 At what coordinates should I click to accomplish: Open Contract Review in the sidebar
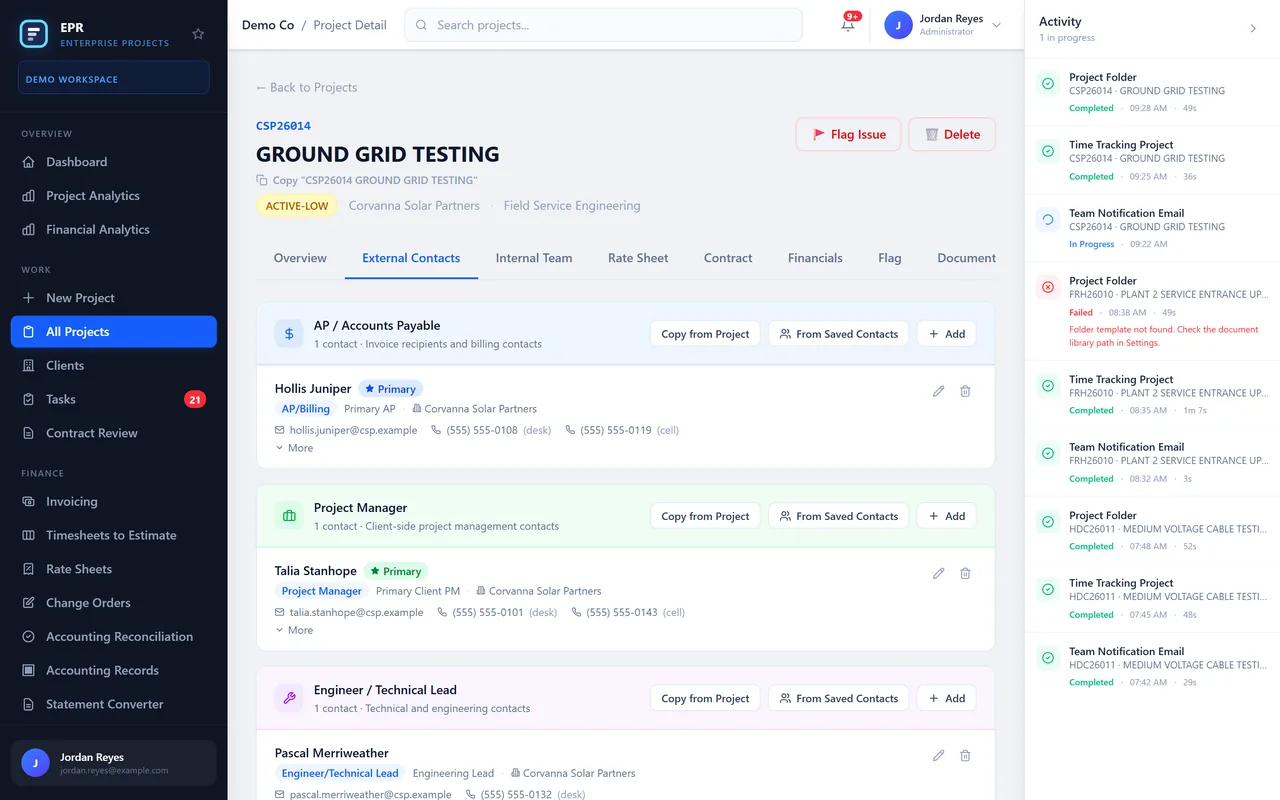pos(114,433)
